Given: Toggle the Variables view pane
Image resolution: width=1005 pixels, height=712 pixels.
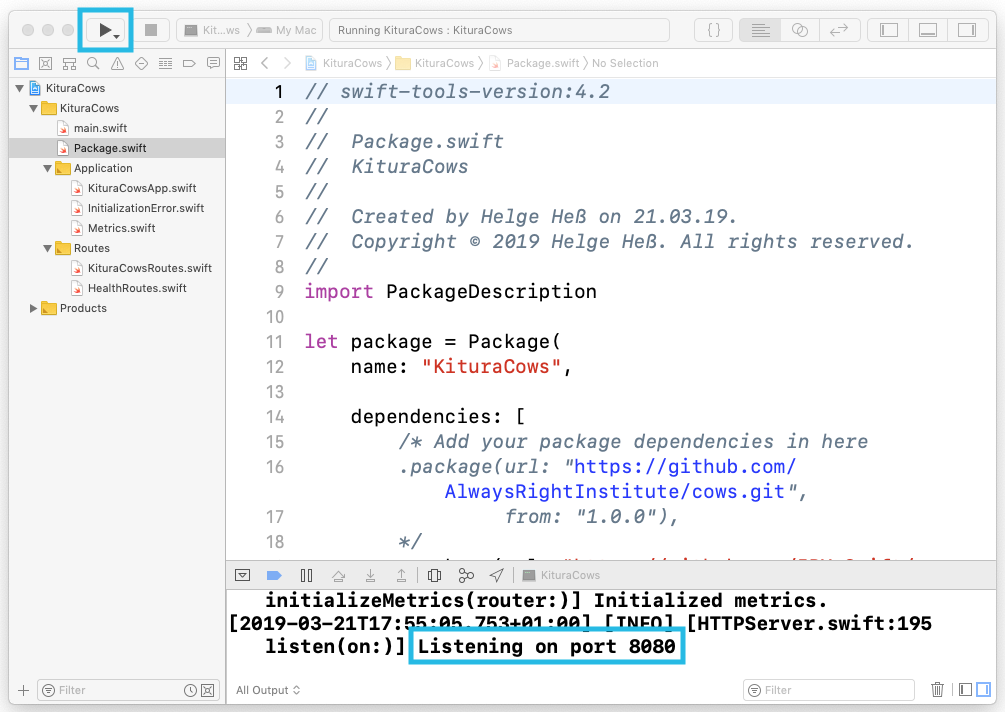Looking at the screenshot, I should (x=965, y=690).
